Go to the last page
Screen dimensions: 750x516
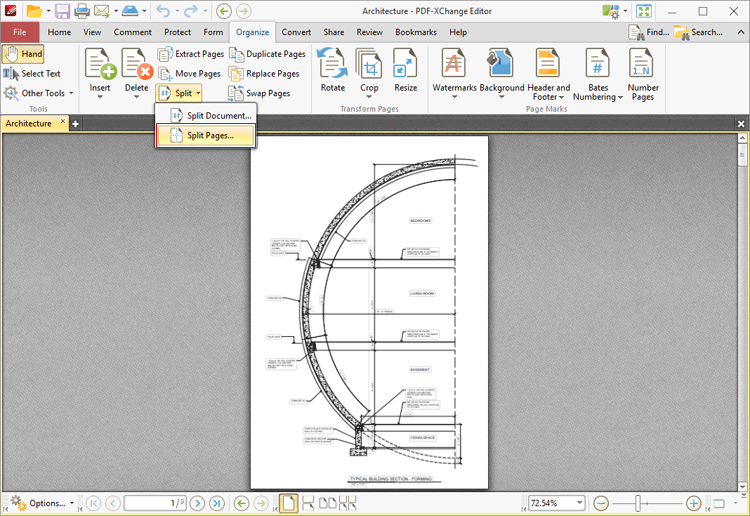[x=217, y=503]
